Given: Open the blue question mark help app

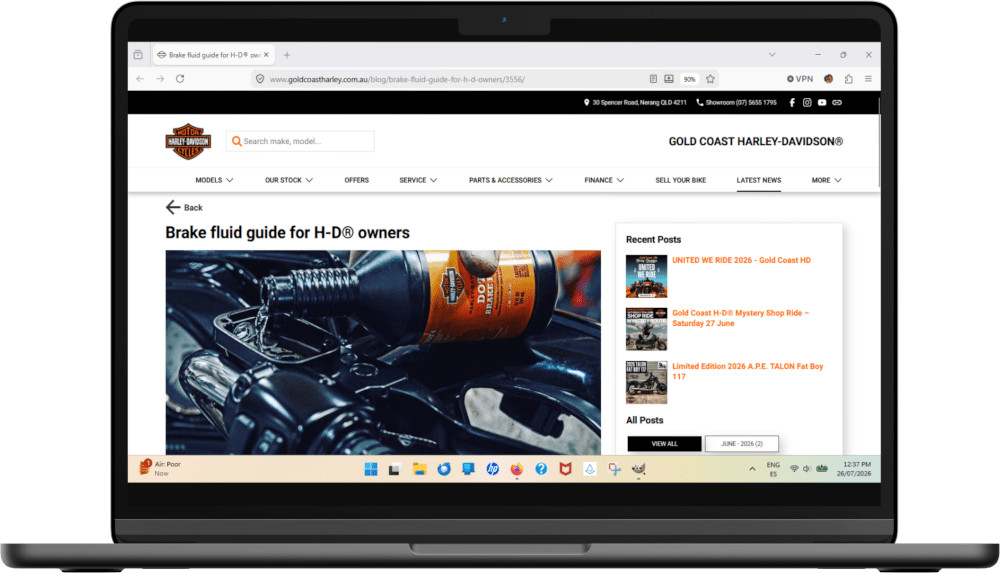Looking at the screenshot, I should click(541, 470).
